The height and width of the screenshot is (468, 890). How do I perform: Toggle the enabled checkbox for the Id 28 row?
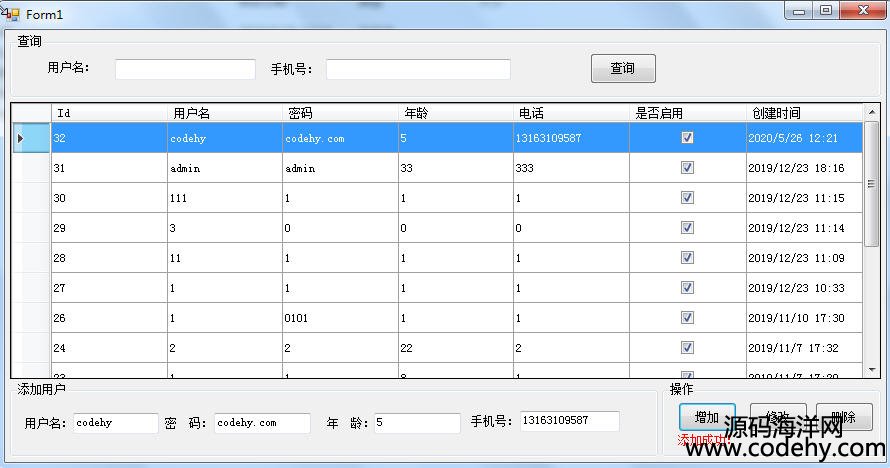click(x=687, y=258)
